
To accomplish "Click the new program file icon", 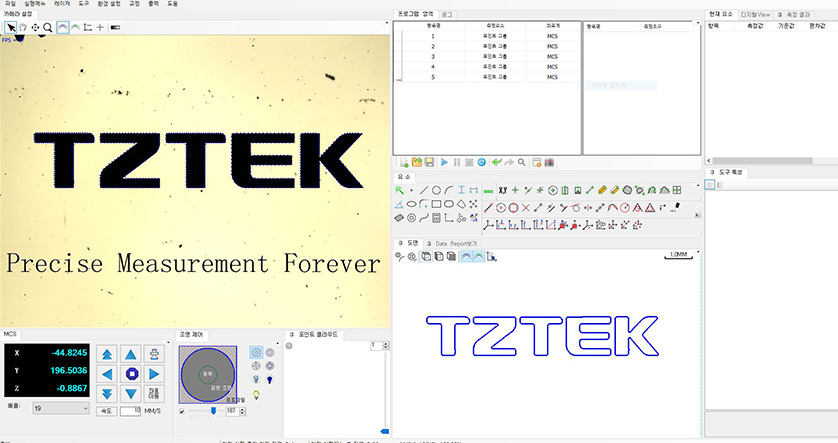I will (x=404, y=162).
